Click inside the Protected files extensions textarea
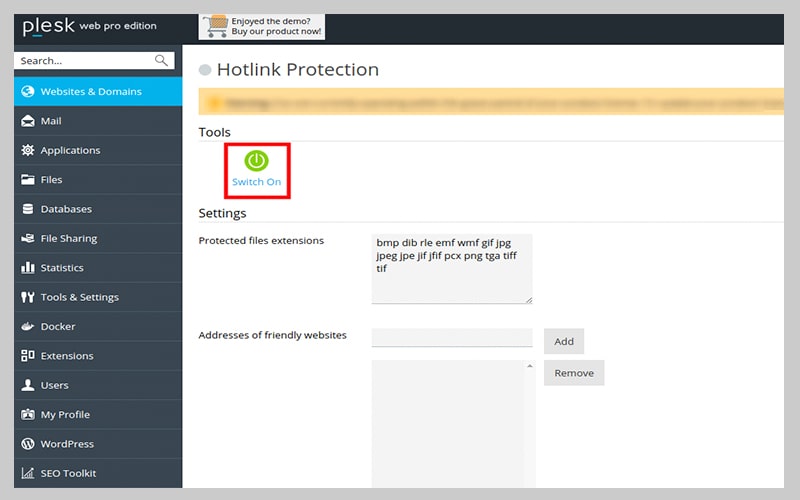The image size is (800, 500). [452, 268]
